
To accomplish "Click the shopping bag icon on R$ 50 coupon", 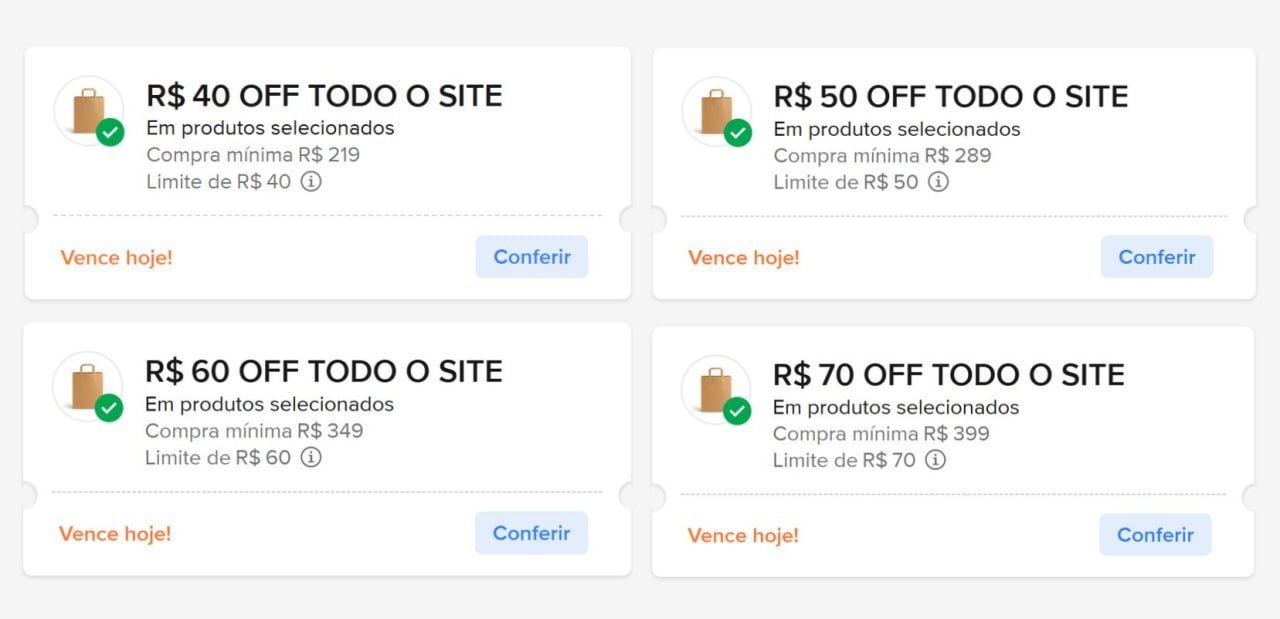I will tap(716, 111).
